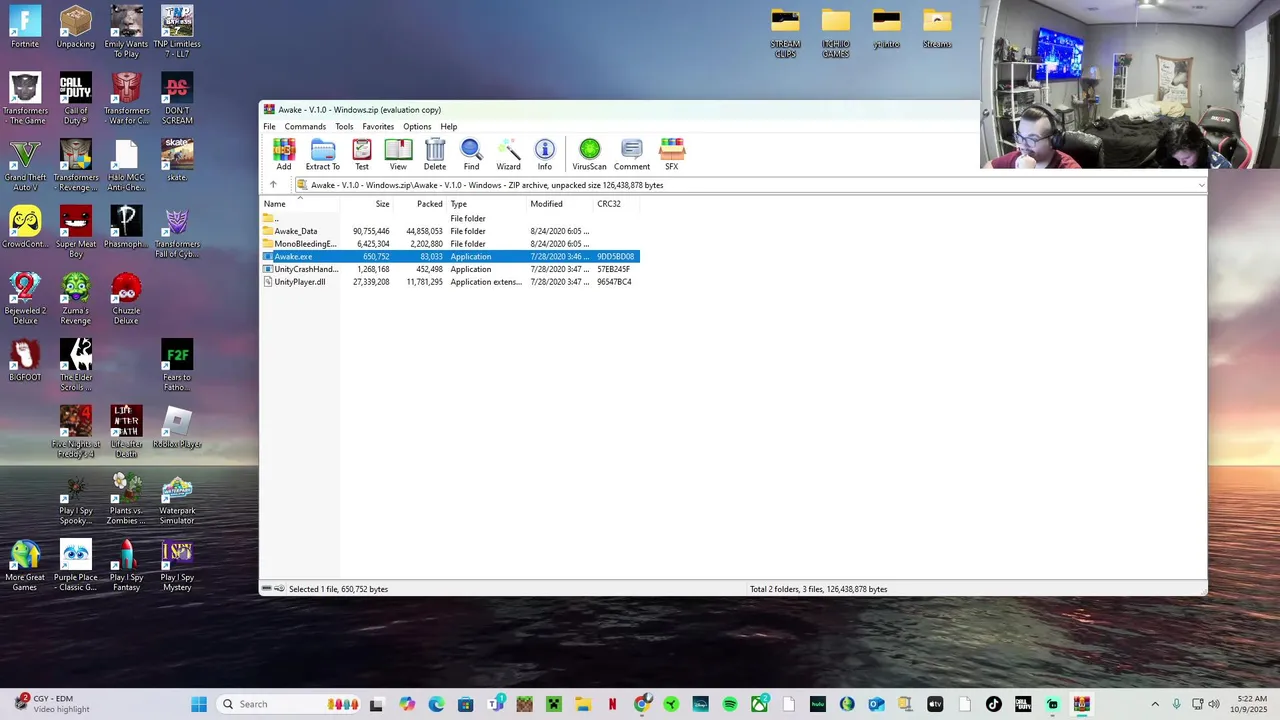
Task: Click the Roblox Player desktop icon
Action: pyautogui.click(x=177, y=428)
